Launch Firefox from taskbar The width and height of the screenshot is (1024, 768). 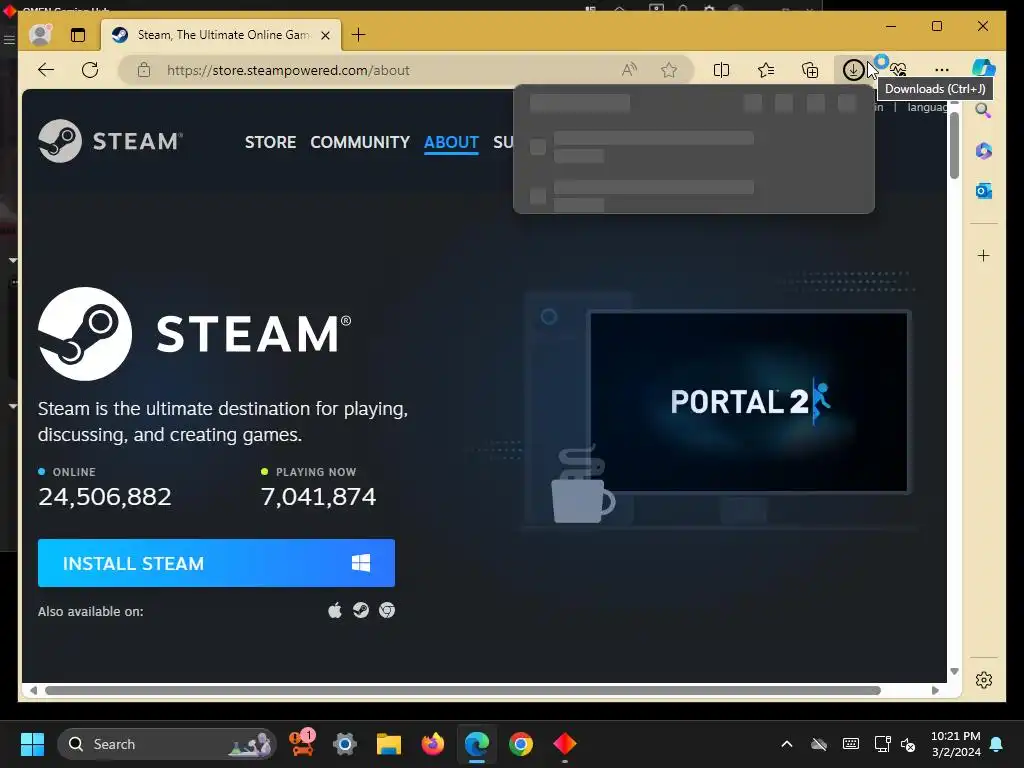(x=432, y=744)
